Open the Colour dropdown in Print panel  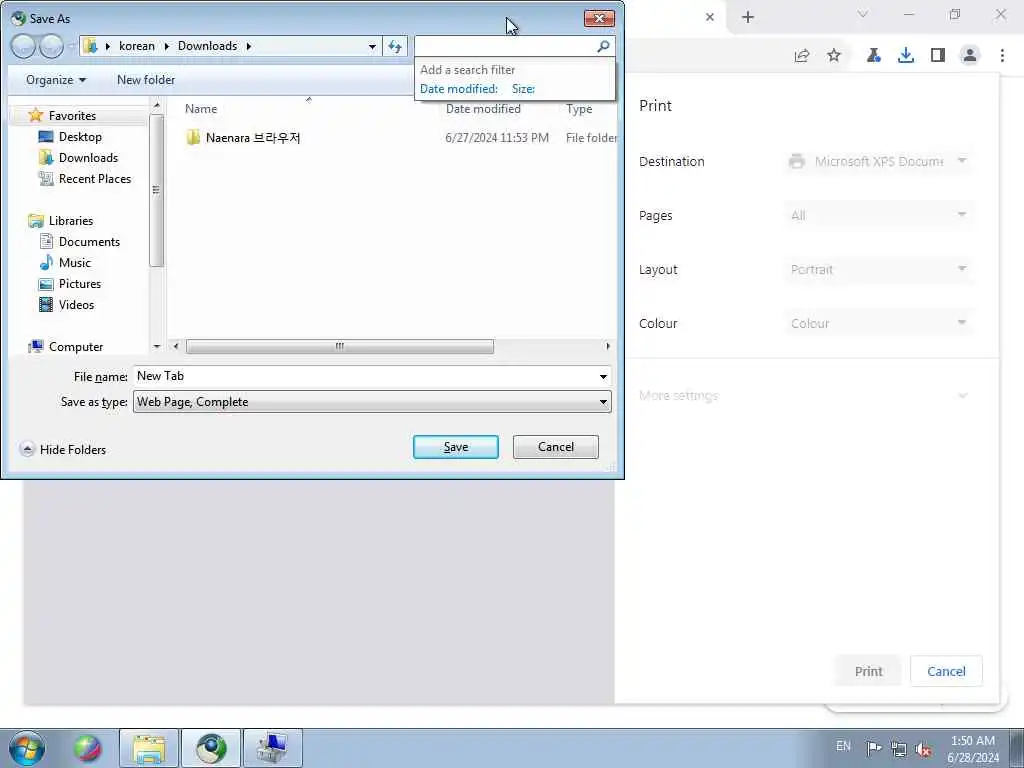878,323
